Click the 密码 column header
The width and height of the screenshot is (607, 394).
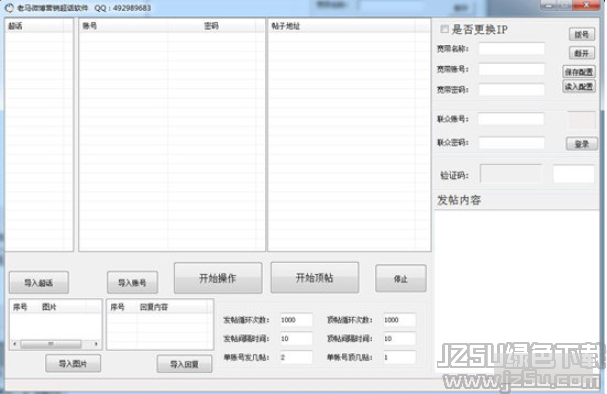pos(211,26)
